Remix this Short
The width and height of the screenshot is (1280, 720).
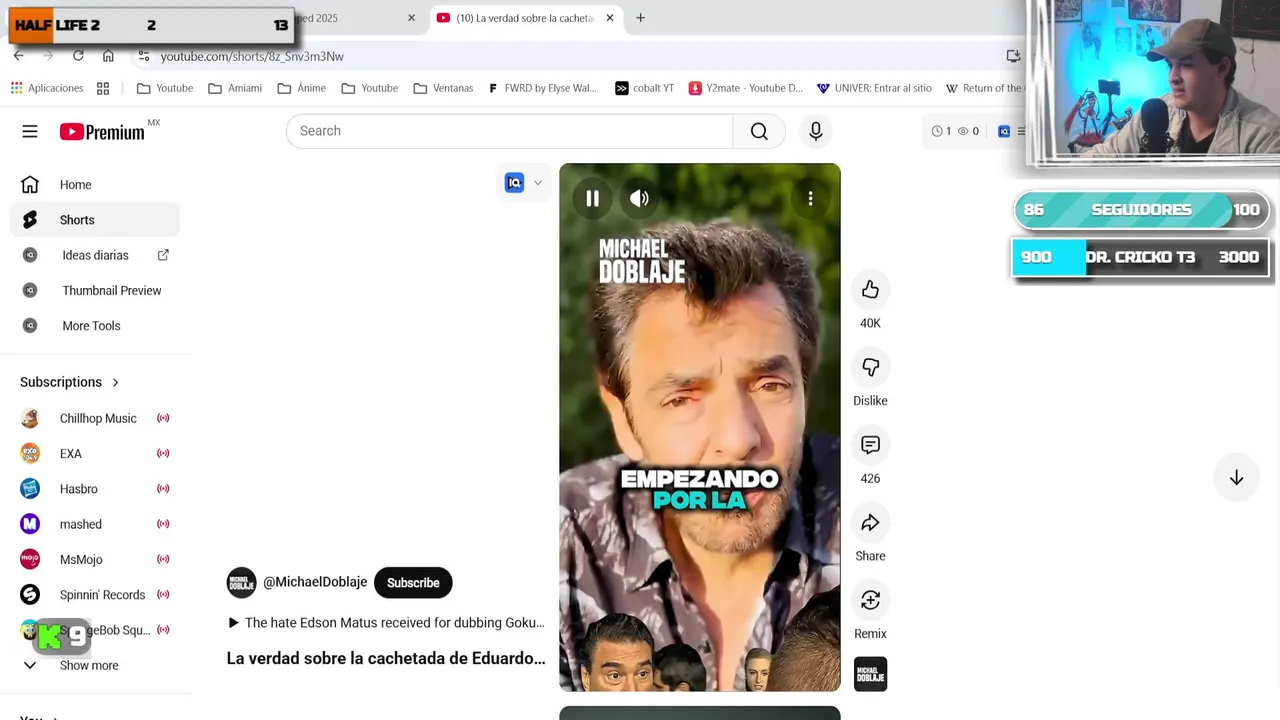coord(870,600)
